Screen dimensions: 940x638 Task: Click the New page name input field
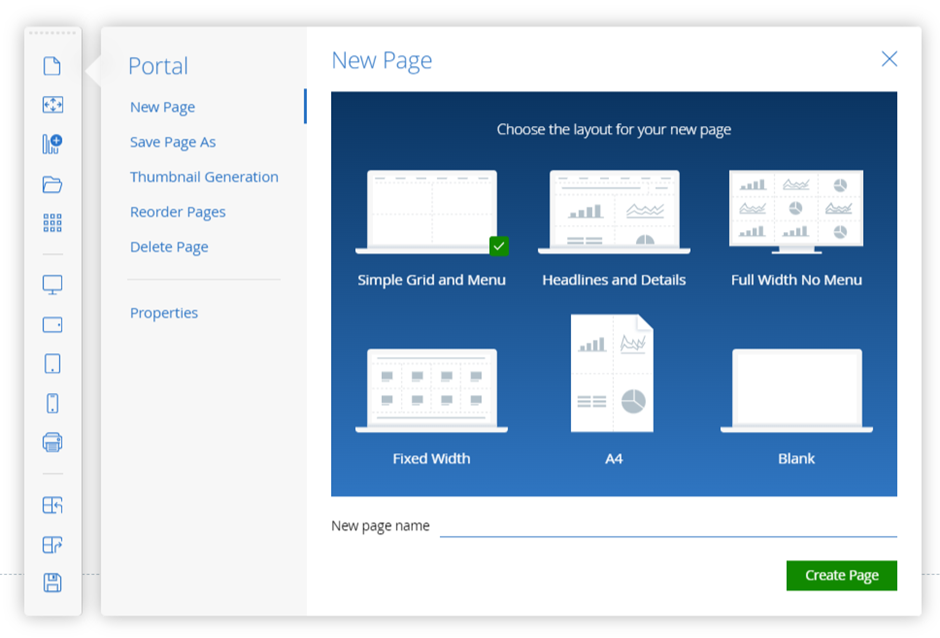[668, 525]
